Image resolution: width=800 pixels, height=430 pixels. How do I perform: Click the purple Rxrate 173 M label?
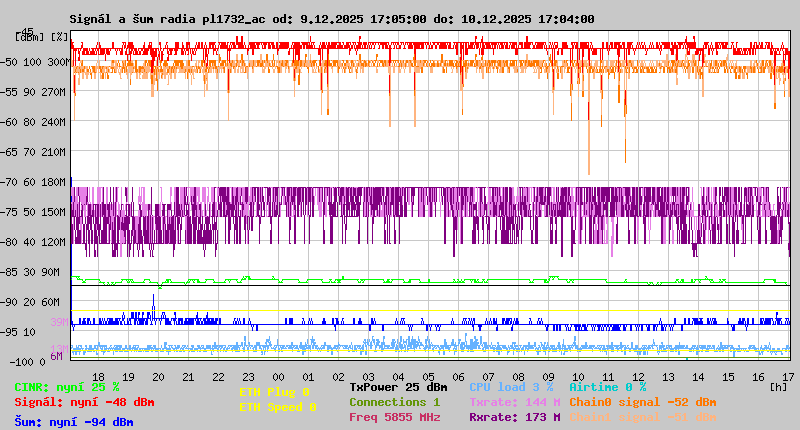514,417
